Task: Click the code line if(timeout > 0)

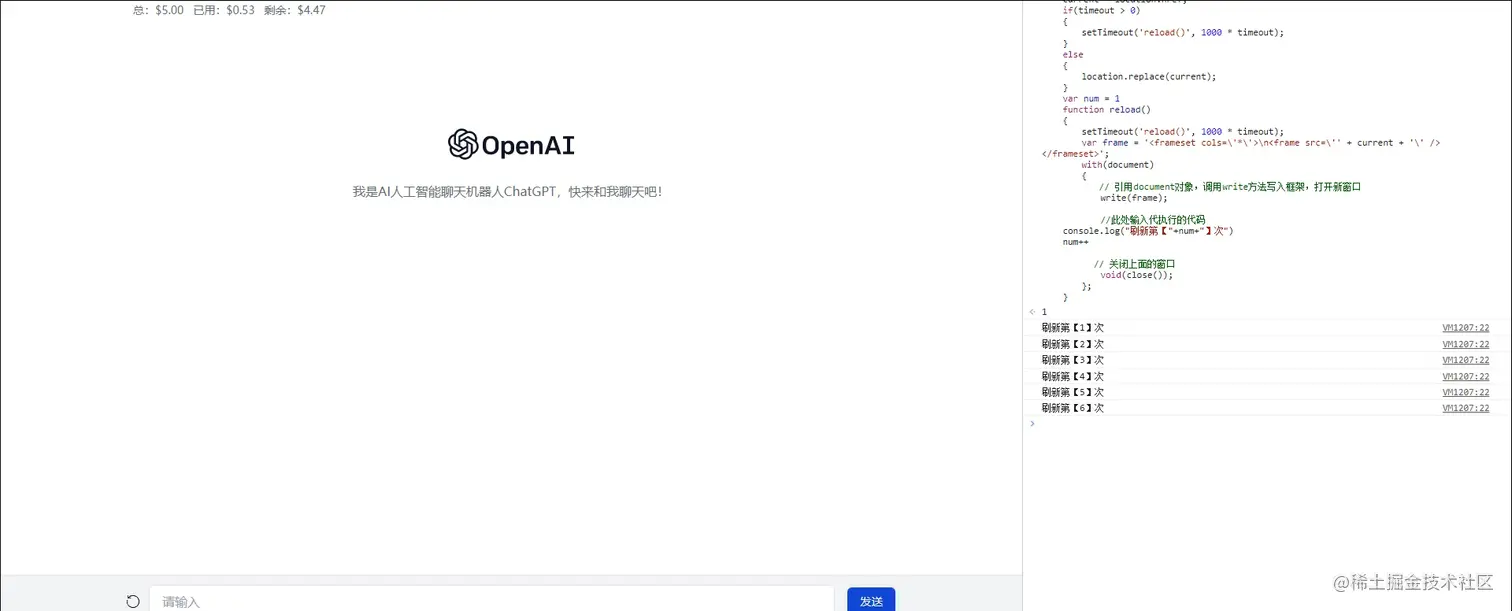Action: pos(1101,11)
